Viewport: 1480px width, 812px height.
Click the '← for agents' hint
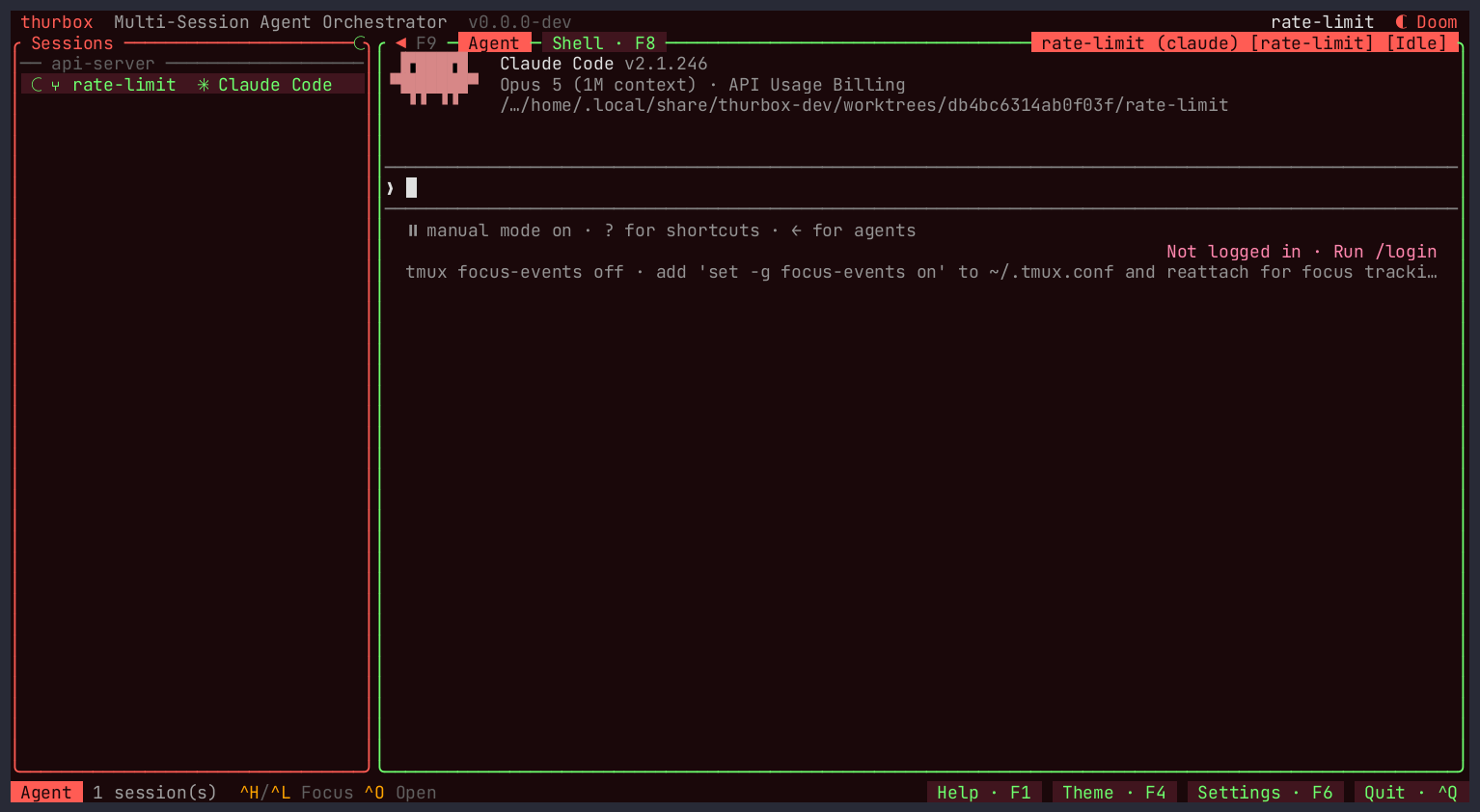pos(853,230)
